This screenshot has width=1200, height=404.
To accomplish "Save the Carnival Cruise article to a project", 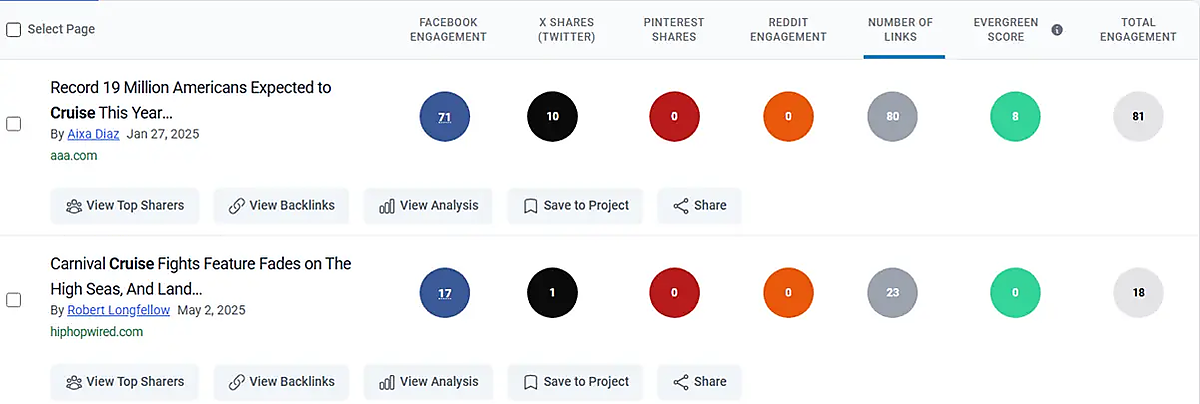I will (x=575, y=382).
